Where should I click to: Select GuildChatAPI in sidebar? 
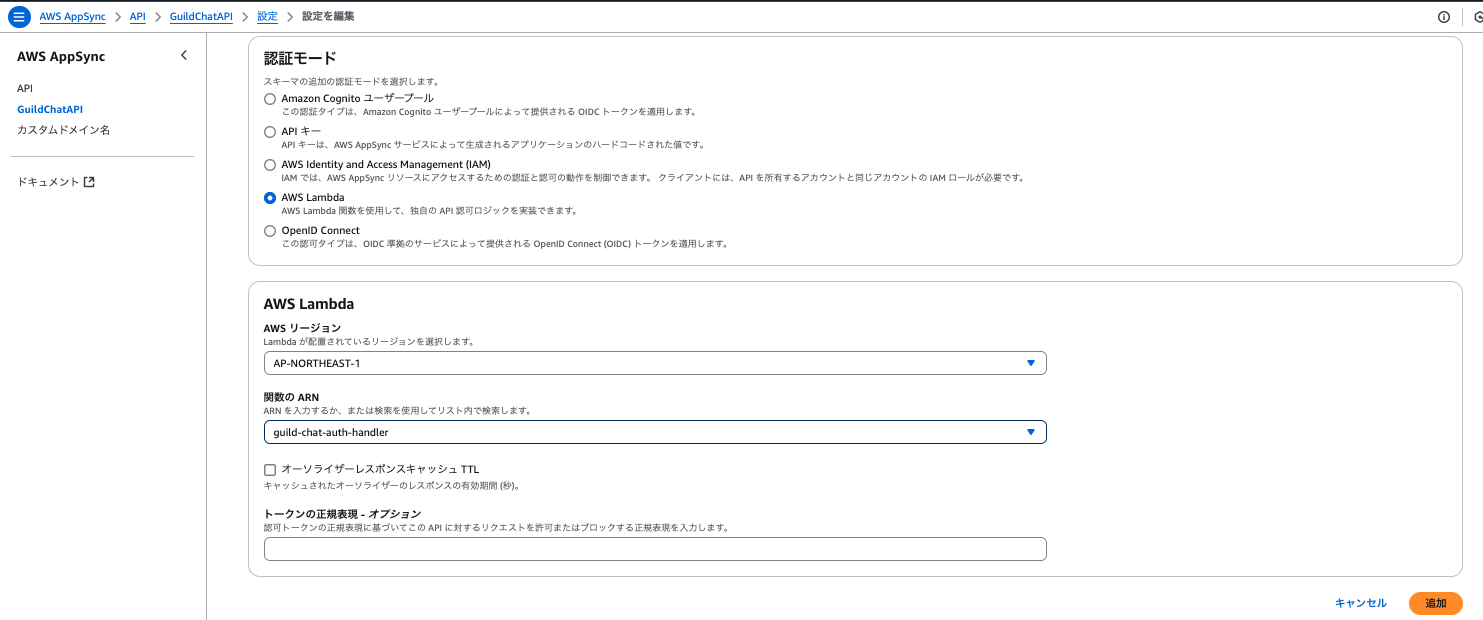[x=50, y=109]
